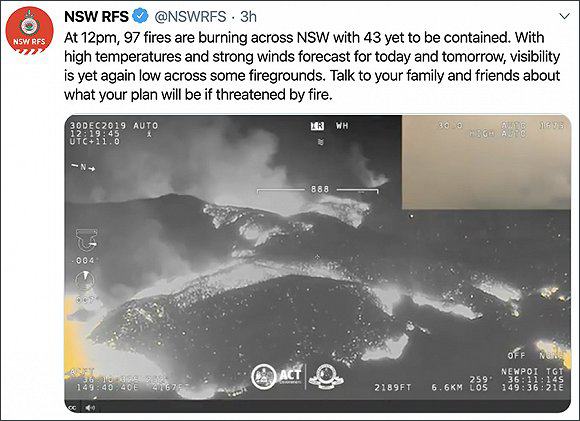Viewport: 580px width, 421px height.
Task: Click the blue verified badge
Action: (x=141, y=16)
